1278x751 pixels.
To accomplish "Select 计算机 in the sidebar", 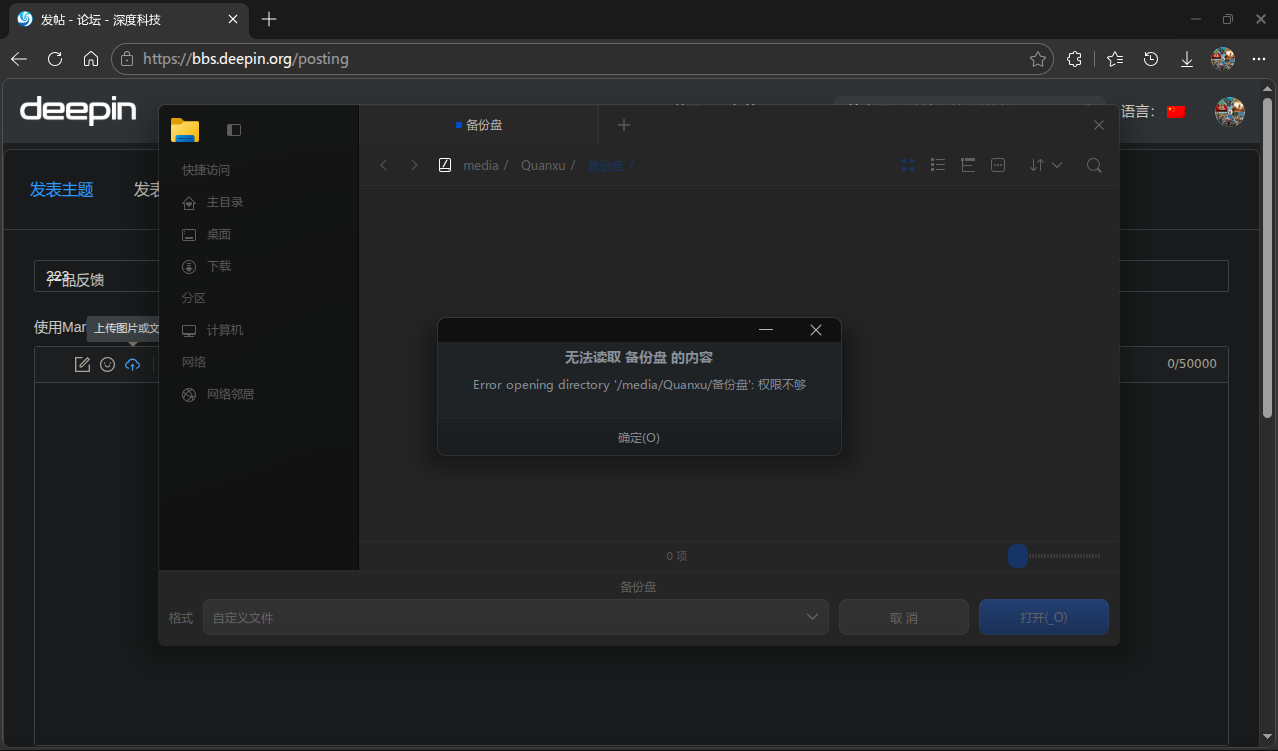I will click(224, 330).
